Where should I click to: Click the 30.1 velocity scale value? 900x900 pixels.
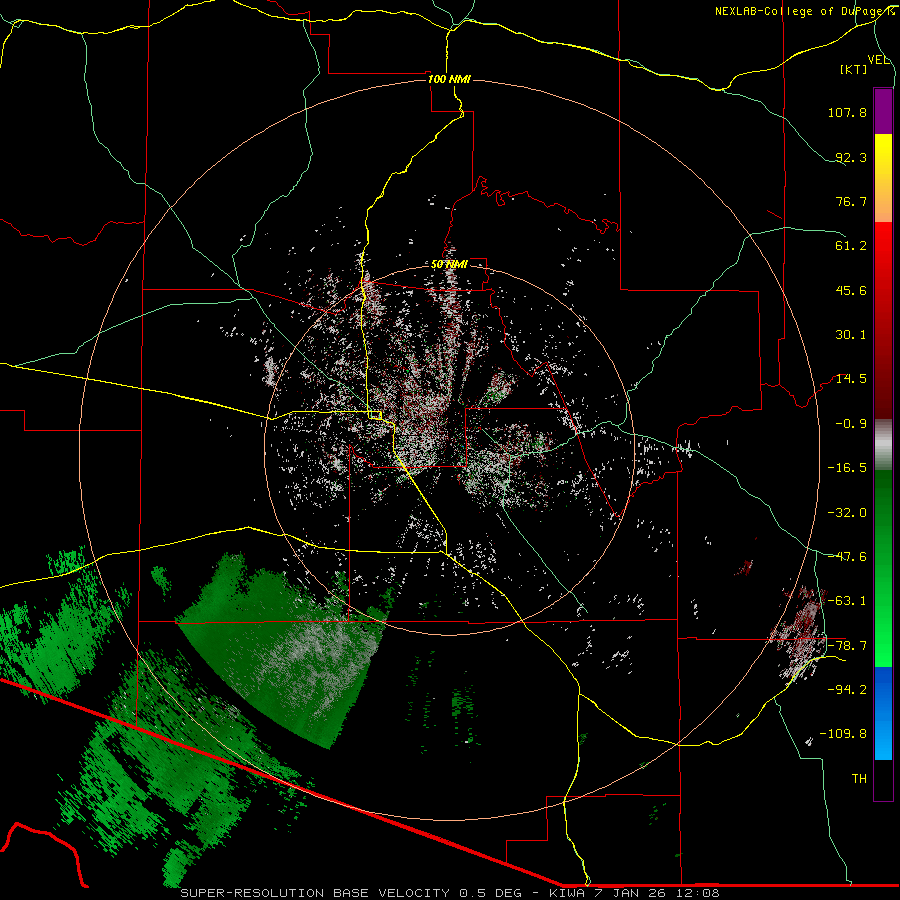pyautogui.click(x=851, y=335)
